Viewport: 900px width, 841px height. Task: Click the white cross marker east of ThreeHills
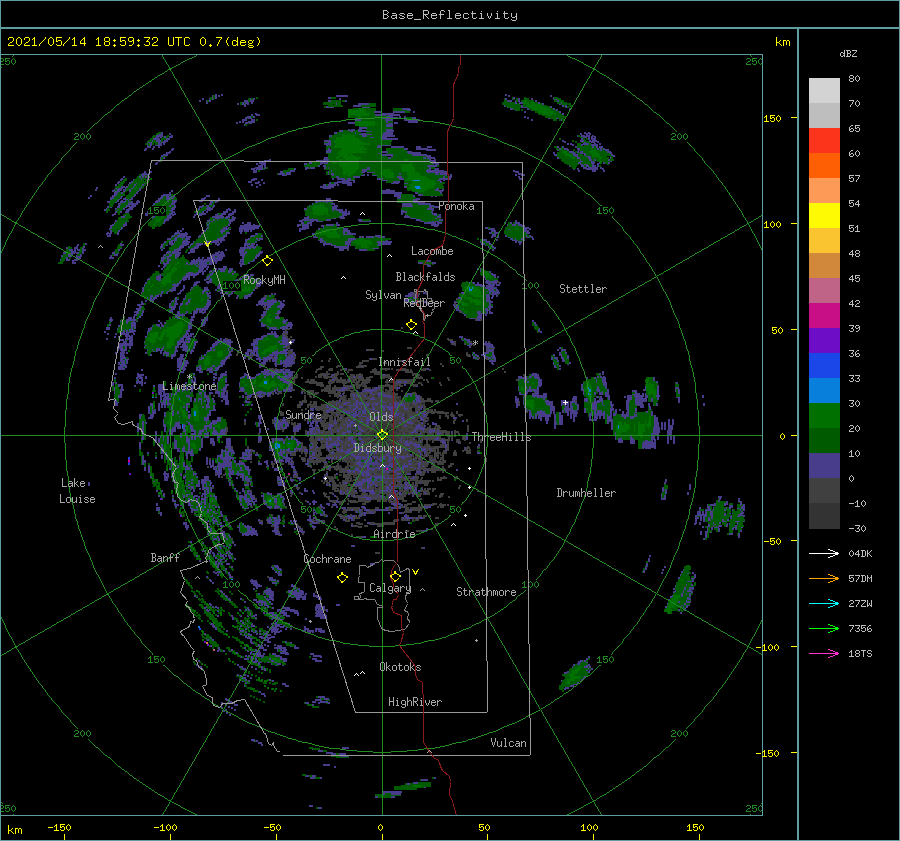[565, 402]
